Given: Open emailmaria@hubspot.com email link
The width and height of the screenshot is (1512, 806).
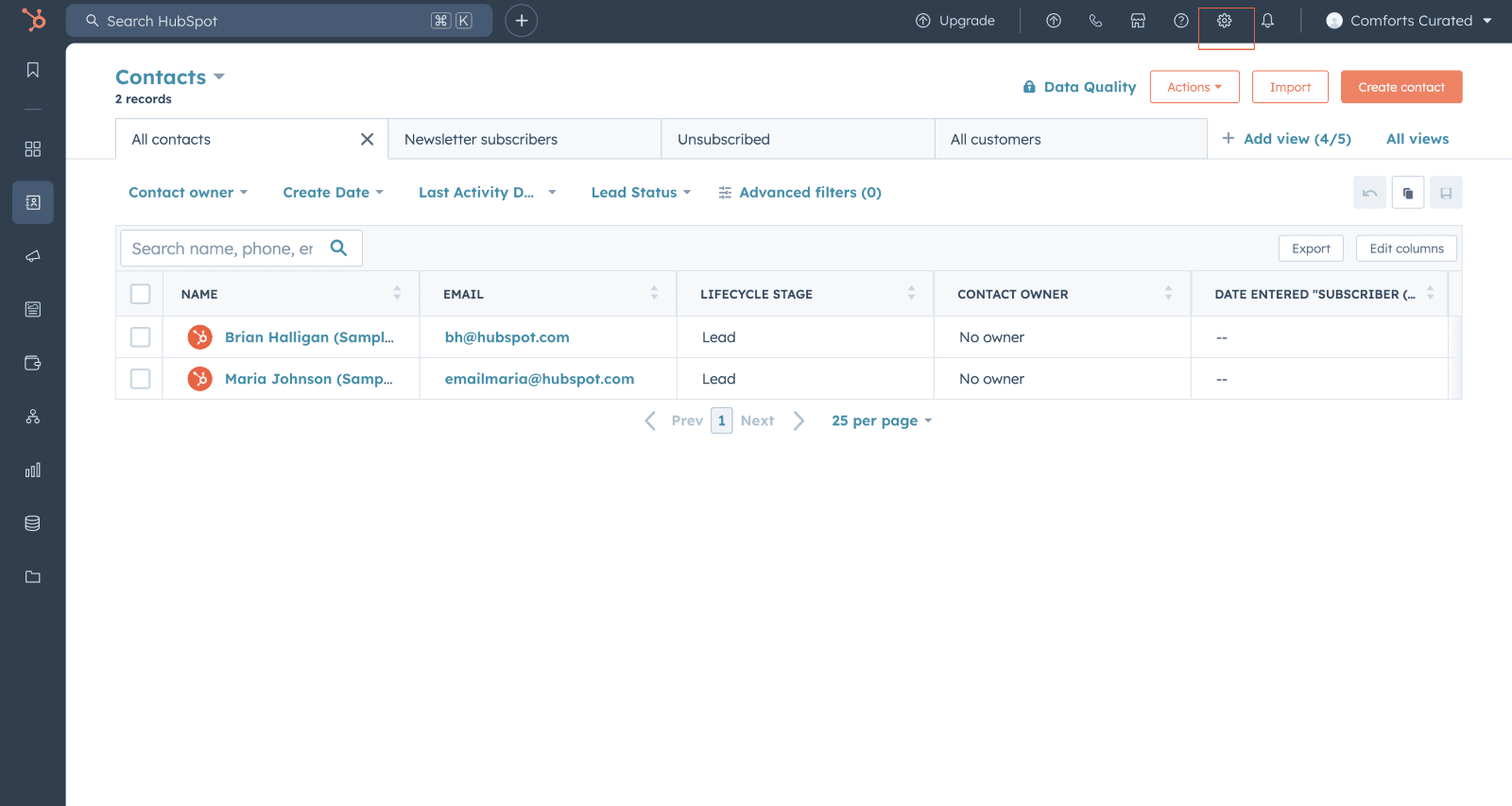Looking at the screenshot, I should click(540, 379).
